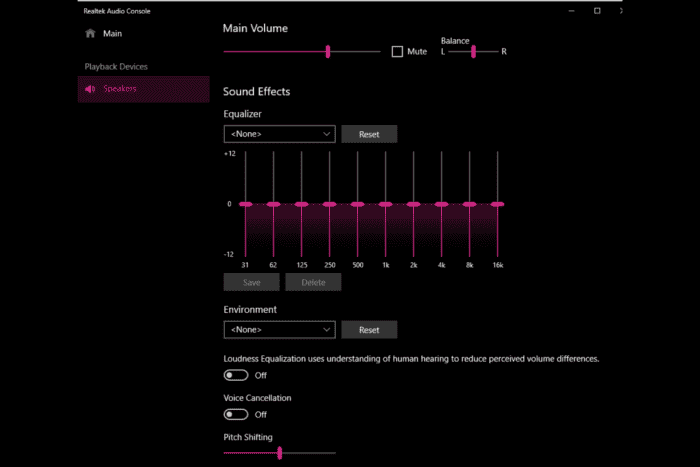Image resolution: width=700 pixels, height=467 pixels.
Task: Click the Balance slider handle
Action: pyautogui.click(x=473, y=51)
